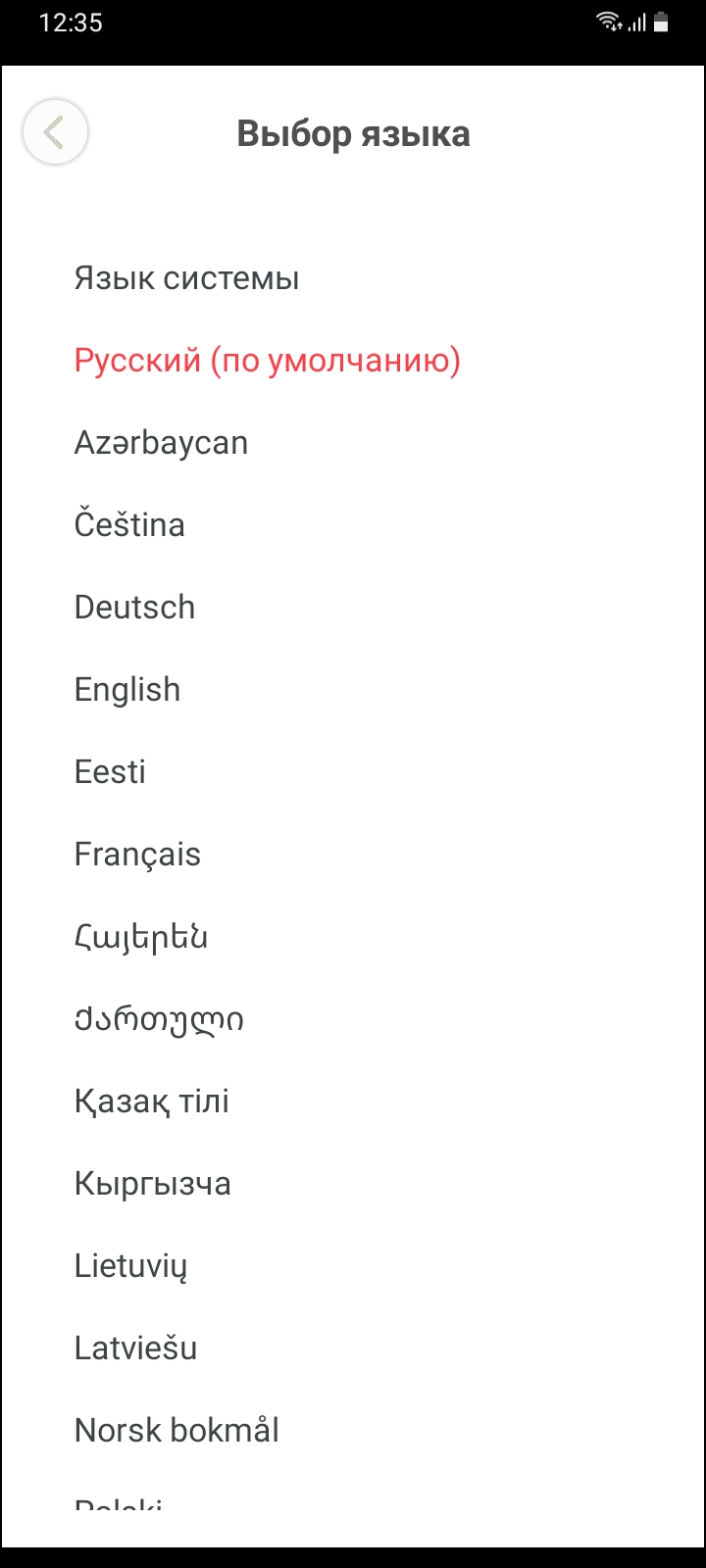Choose Eesti language

pyautogui.click(x=110, y=772)
